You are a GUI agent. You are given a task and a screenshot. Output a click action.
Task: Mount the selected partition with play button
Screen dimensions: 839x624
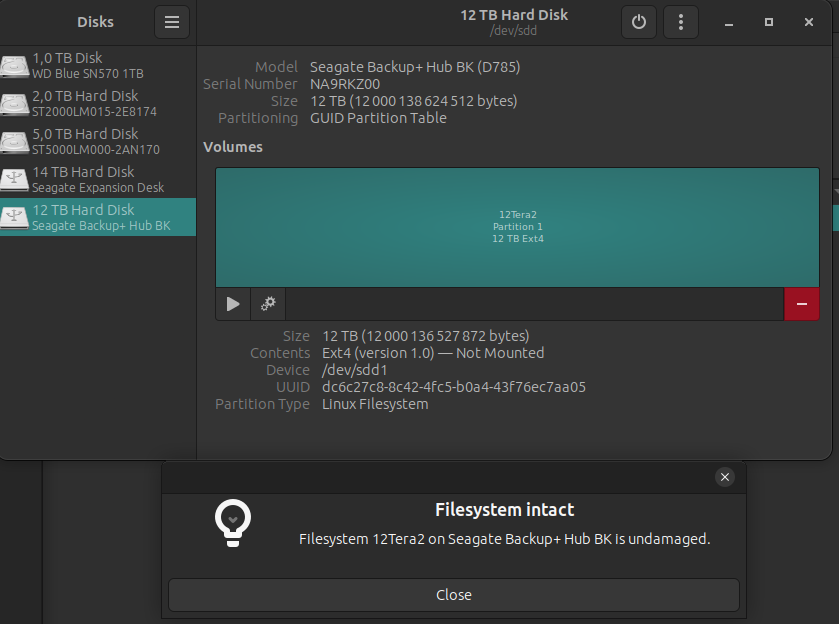coord(233,304)
